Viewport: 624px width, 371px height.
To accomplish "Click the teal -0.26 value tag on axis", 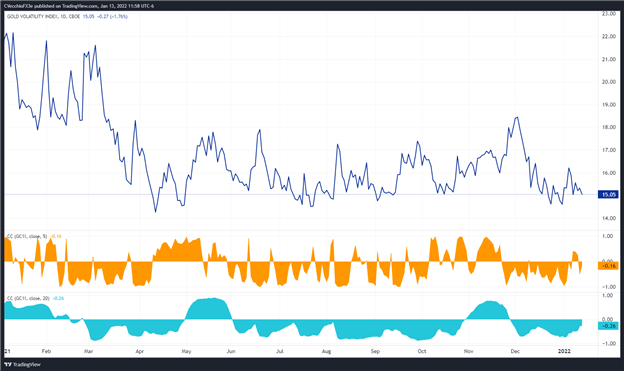I will point(608,326).
